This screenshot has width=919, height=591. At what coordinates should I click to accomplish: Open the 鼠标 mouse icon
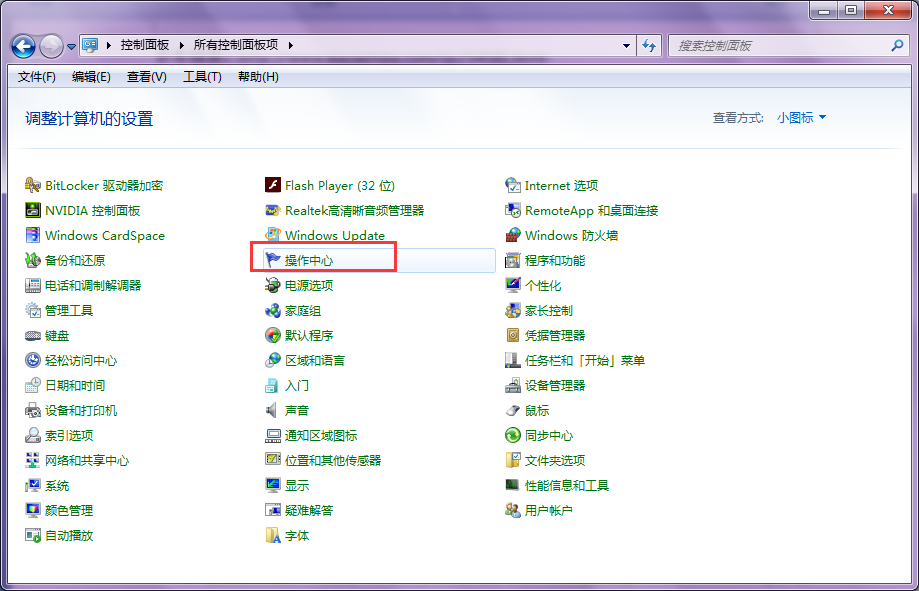point(513,410)
